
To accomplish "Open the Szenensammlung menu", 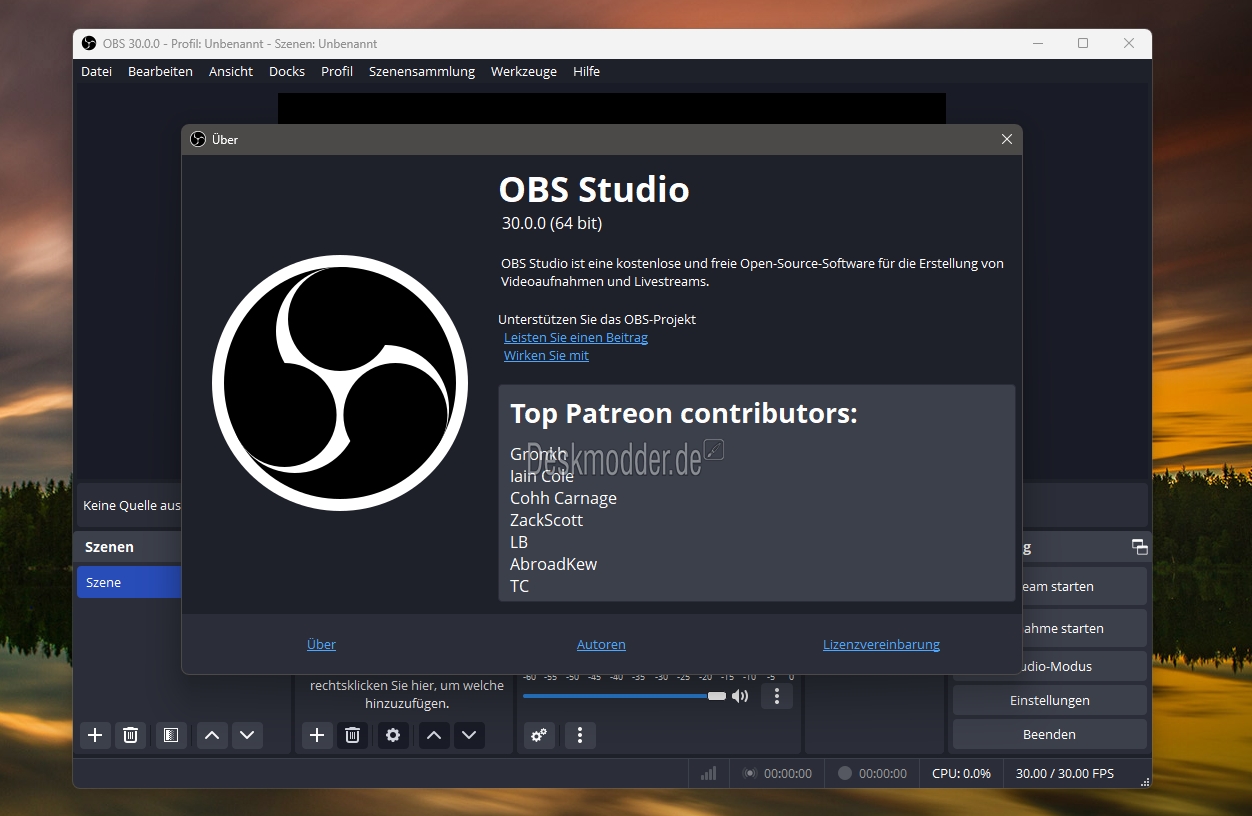I will (x=422, y=71).
